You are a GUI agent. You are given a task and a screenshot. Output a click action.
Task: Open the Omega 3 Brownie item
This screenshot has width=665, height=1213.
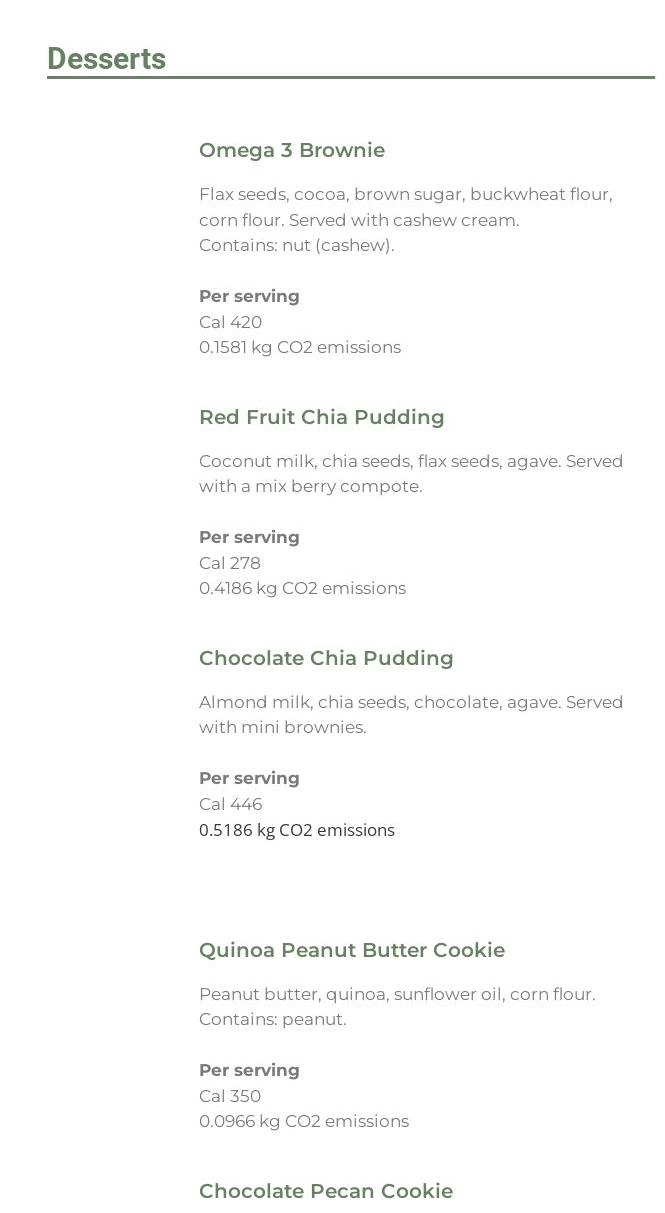click(x=291, y=150)
